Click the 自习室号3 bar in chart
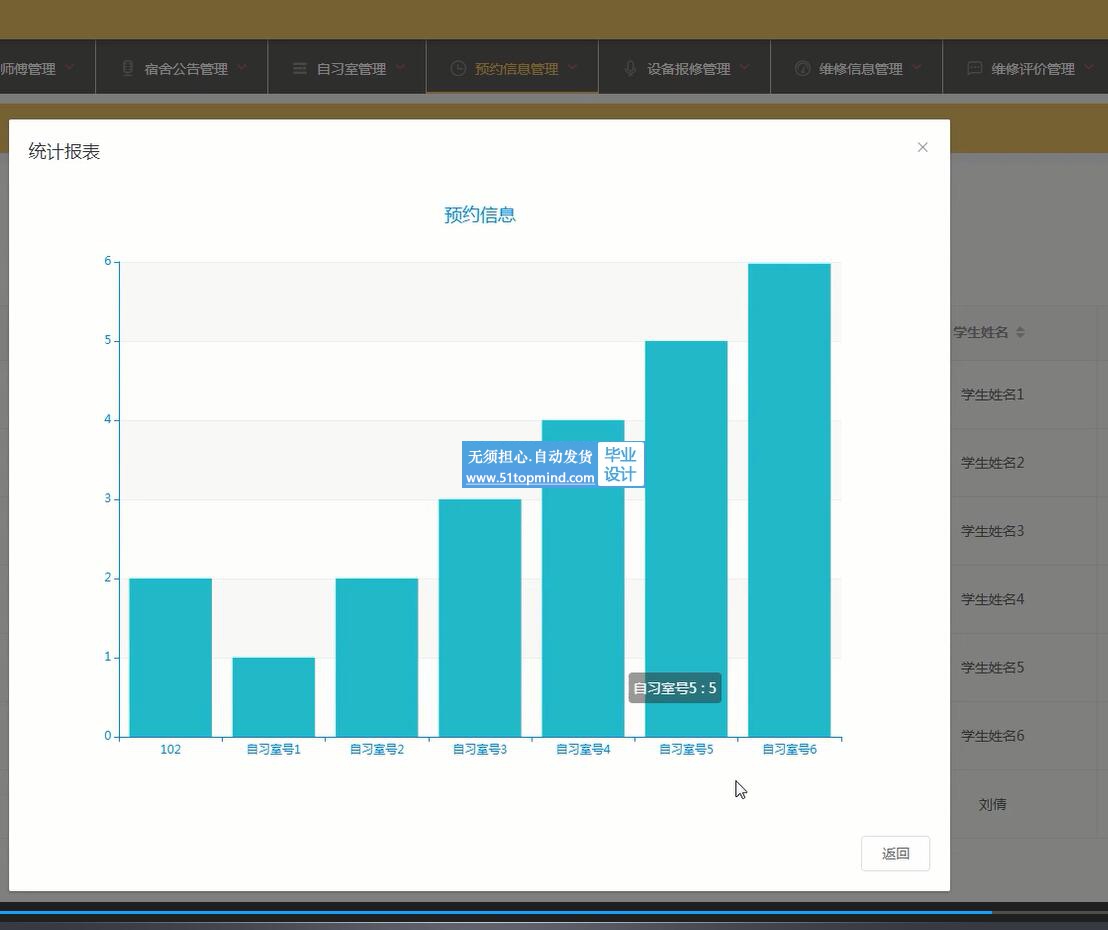The width and height of the screenshot is (1108, 930). [480, 618]
